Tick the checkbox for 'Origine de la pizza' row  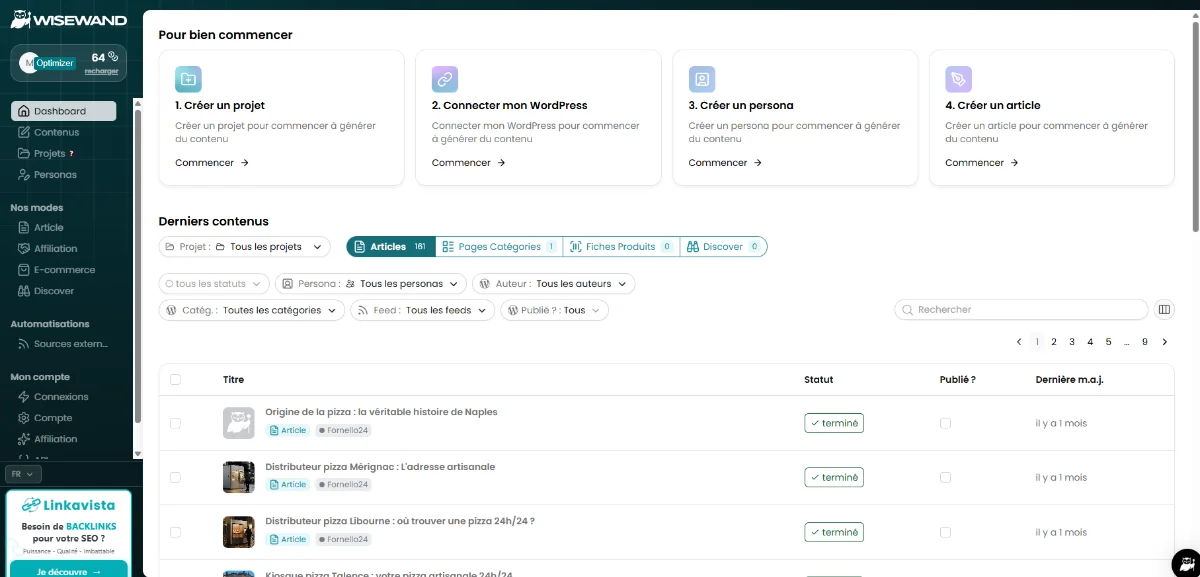pyautogui.click(x=176, y=422)
